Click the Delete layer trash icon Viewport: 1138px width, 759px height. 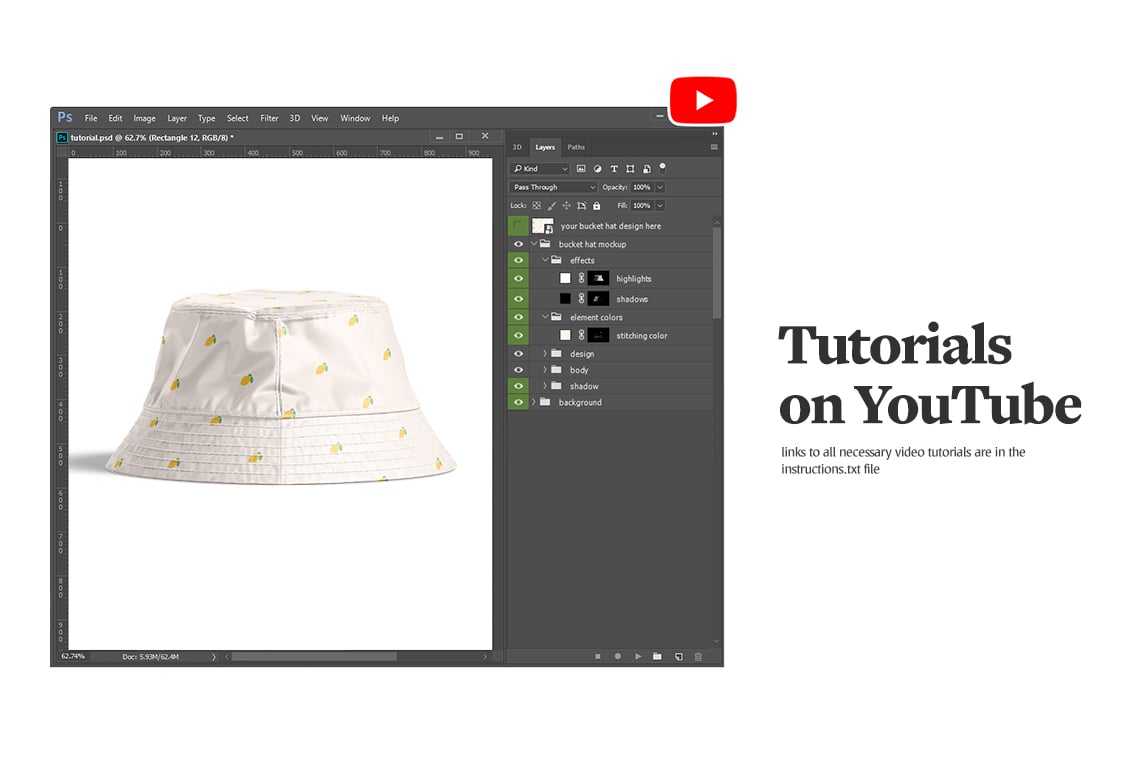698,656
